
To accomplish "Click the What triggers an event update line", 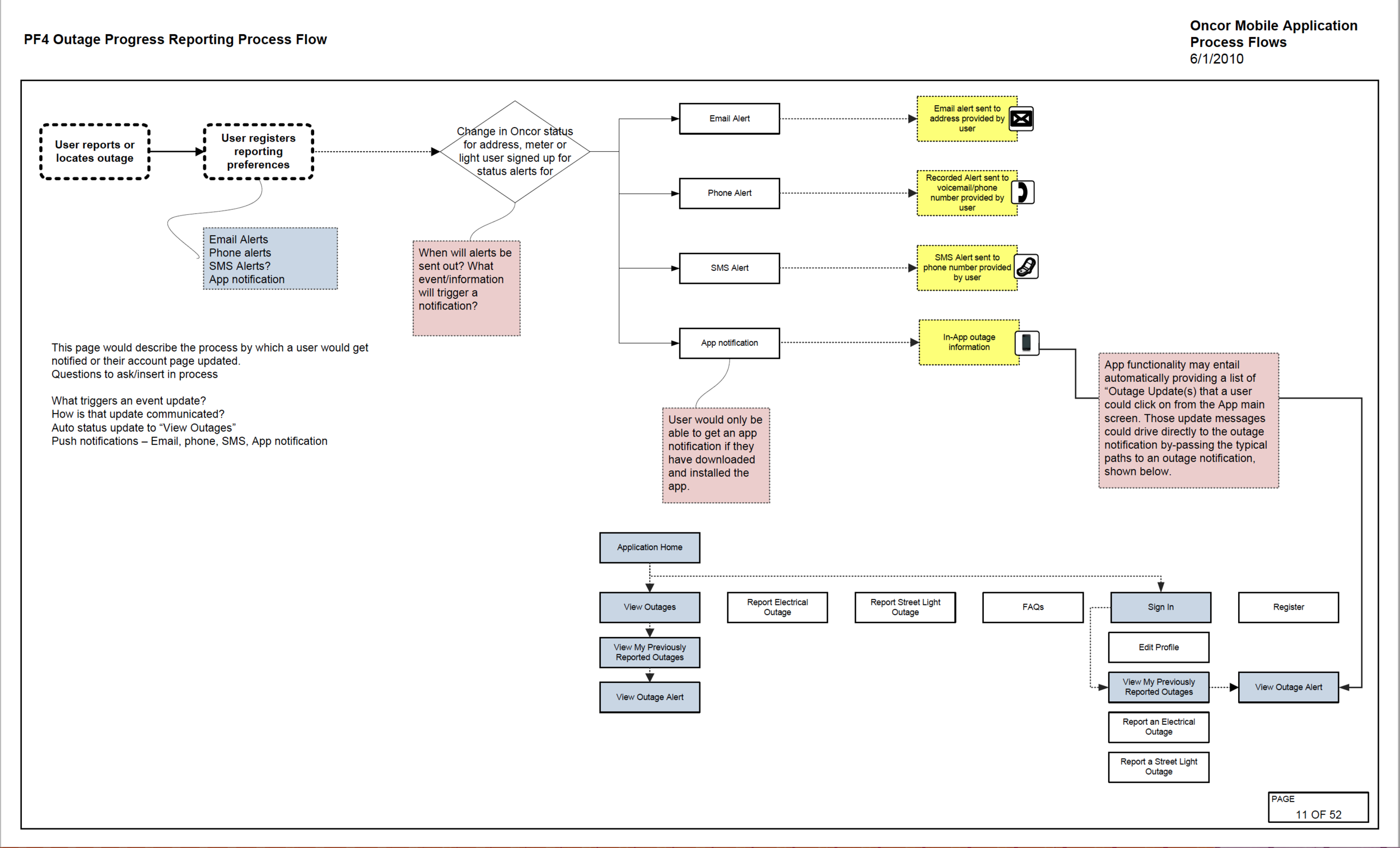I will [x=129, y=401].
